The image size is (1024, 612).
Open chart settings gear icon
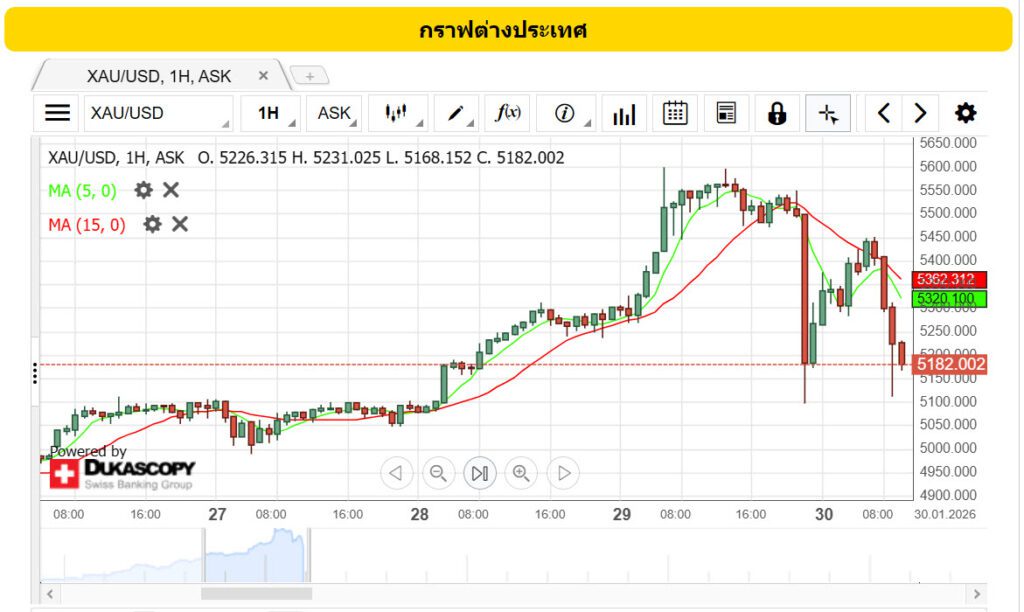965,113
